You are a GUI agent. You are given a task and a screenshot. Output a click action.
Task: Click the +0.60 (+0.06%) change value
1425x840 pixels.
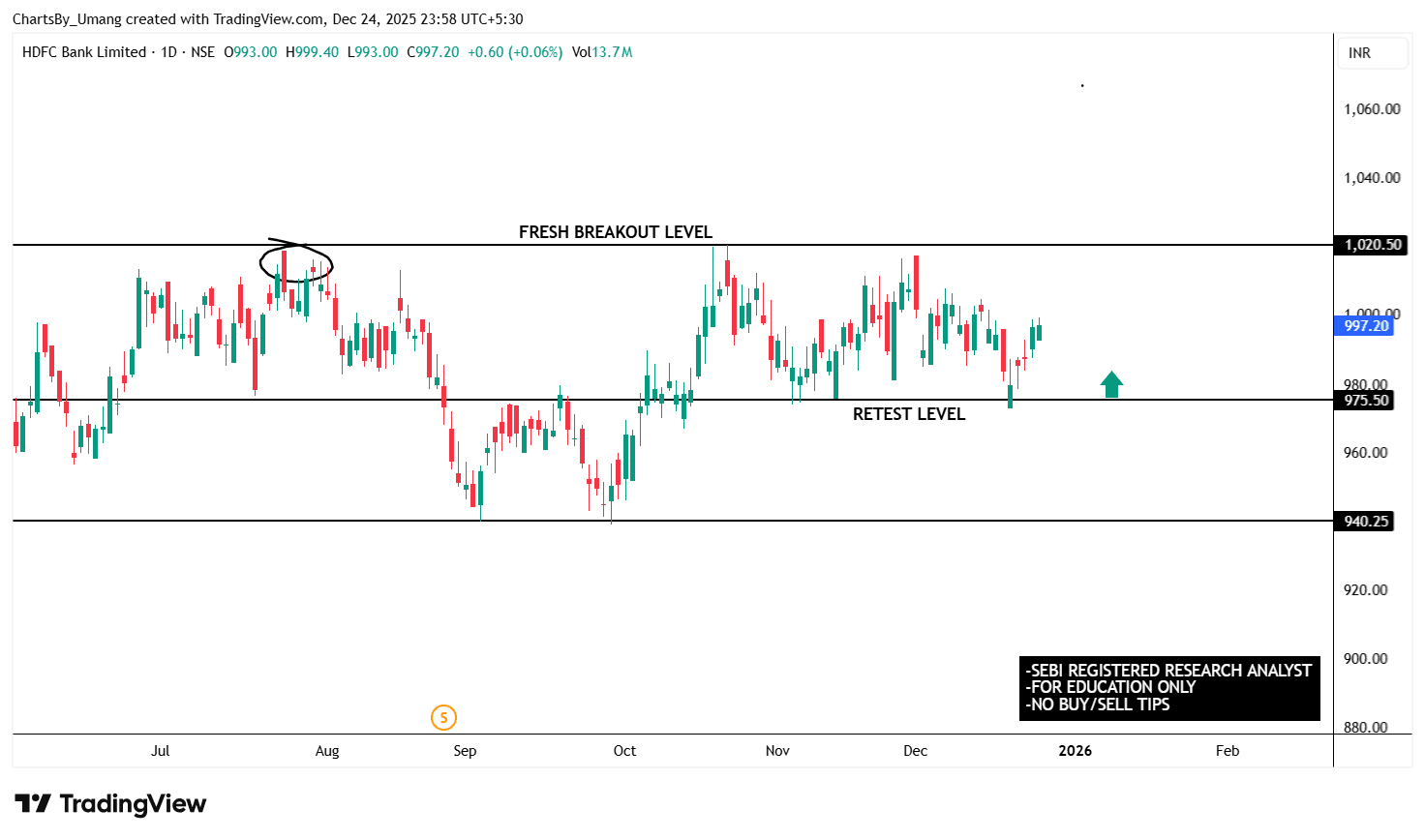click(x=515, y=52)
